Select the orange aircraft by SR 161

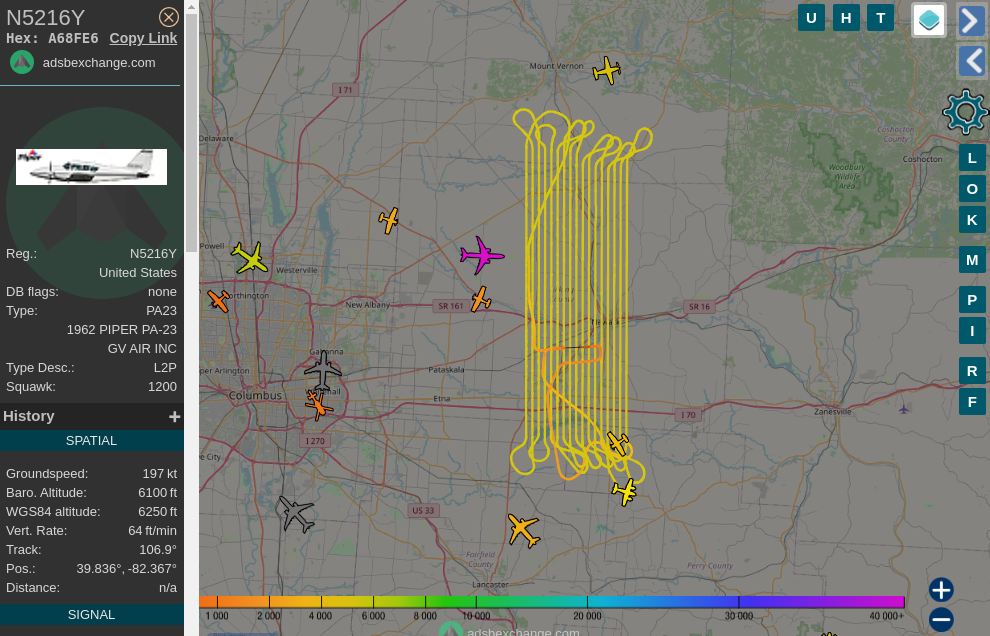(x=480, y=299)
